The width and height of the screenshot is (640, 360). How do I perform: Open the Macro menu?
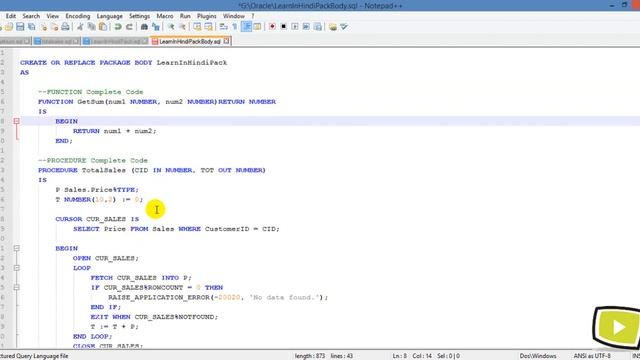click(165, 16)
